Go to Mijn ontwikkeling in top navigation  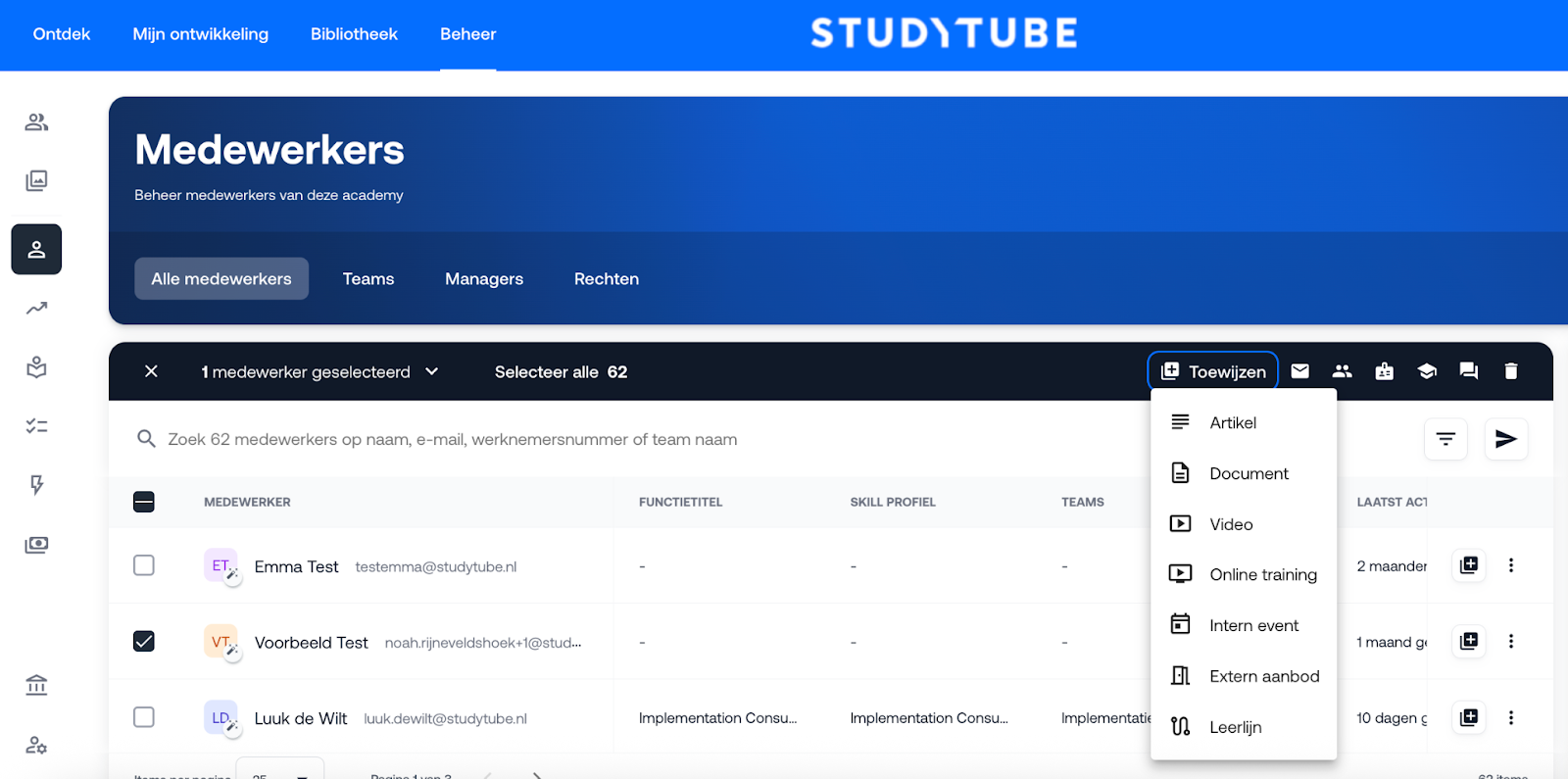[x=201, y=34]
